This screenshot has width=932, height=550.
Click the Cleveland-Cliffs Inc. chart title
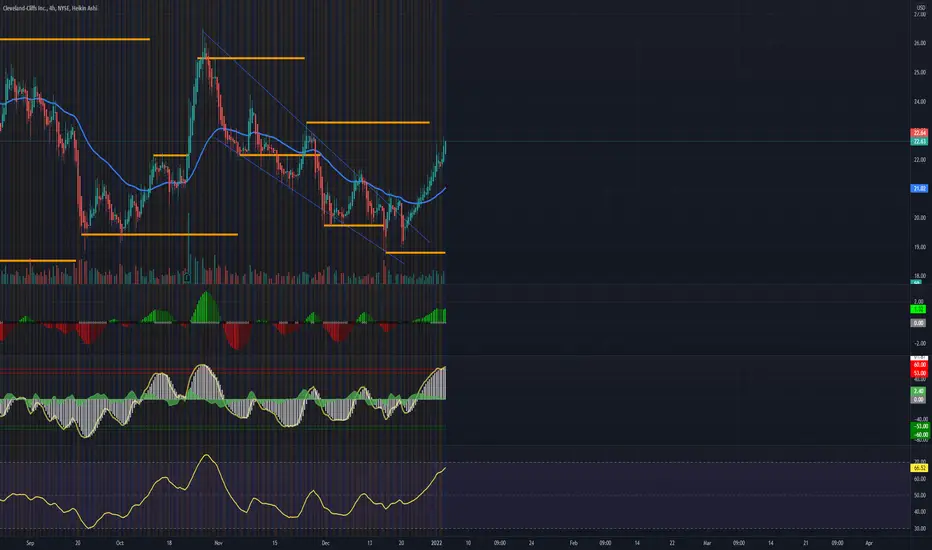[50, 8]
